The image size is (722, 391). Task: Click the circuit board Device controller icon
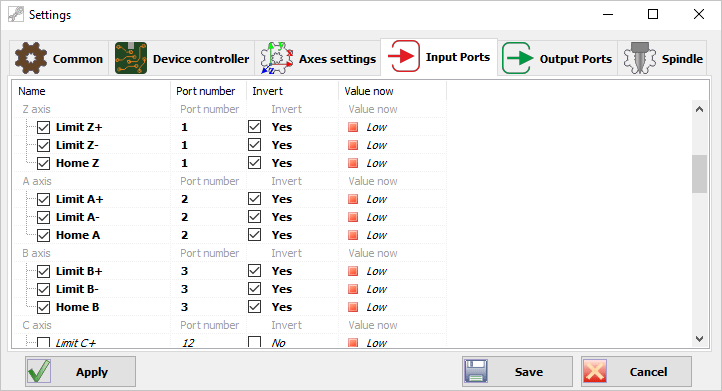click(x=131, y=58)
